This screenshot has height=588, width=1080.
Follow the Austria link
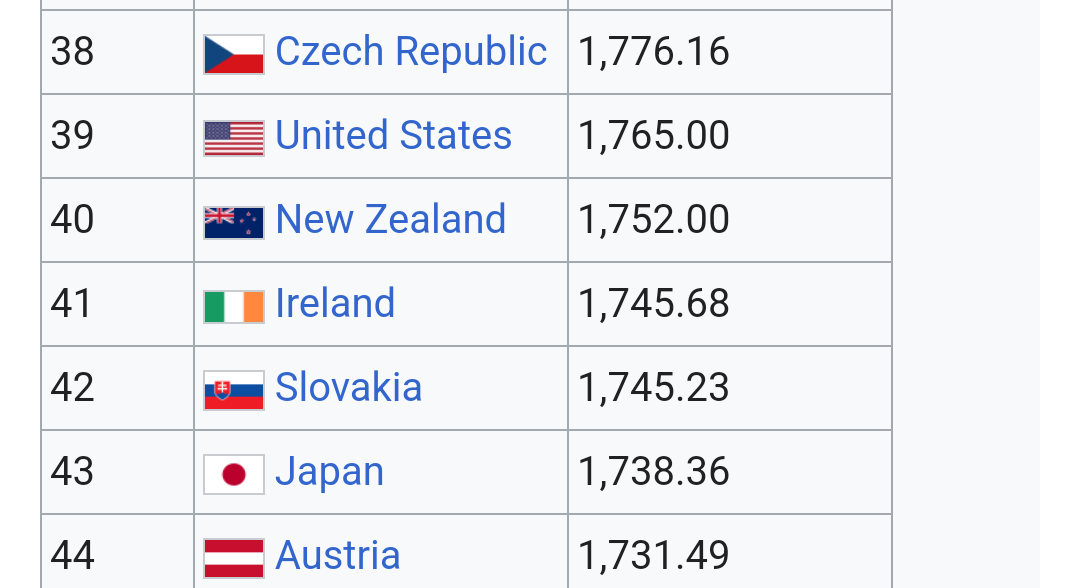tap(337, 556)
